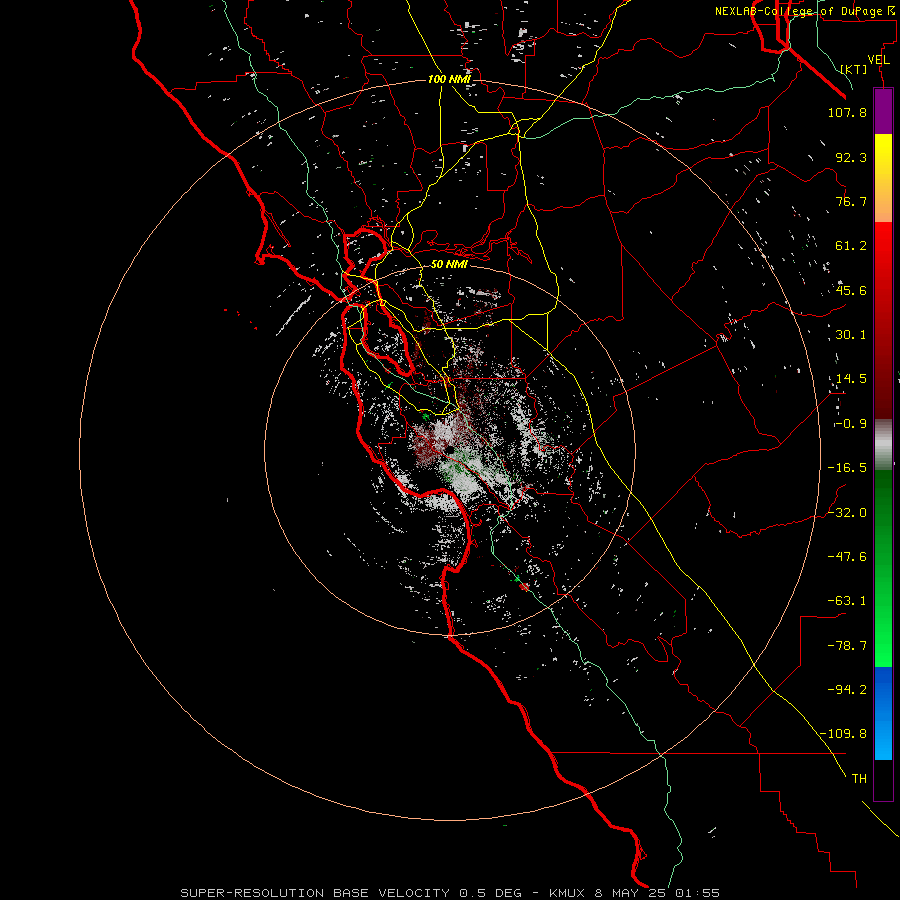Select the -63.1 scale label
The image size is (900, 900).
[x=847, y=601]
